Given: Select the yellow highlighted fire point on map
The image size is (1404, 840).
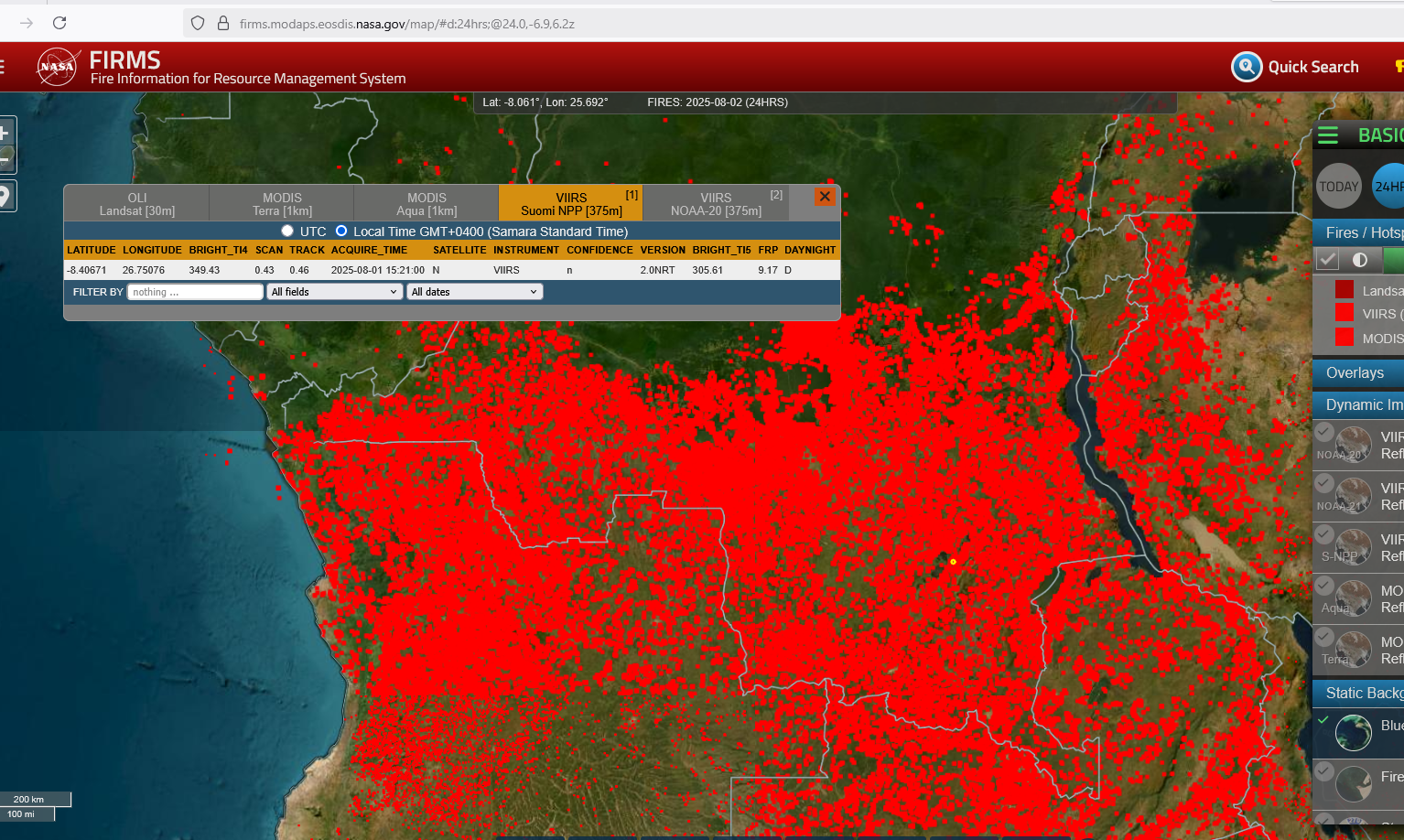Looking at the screenshot, I should click(953, 562).
